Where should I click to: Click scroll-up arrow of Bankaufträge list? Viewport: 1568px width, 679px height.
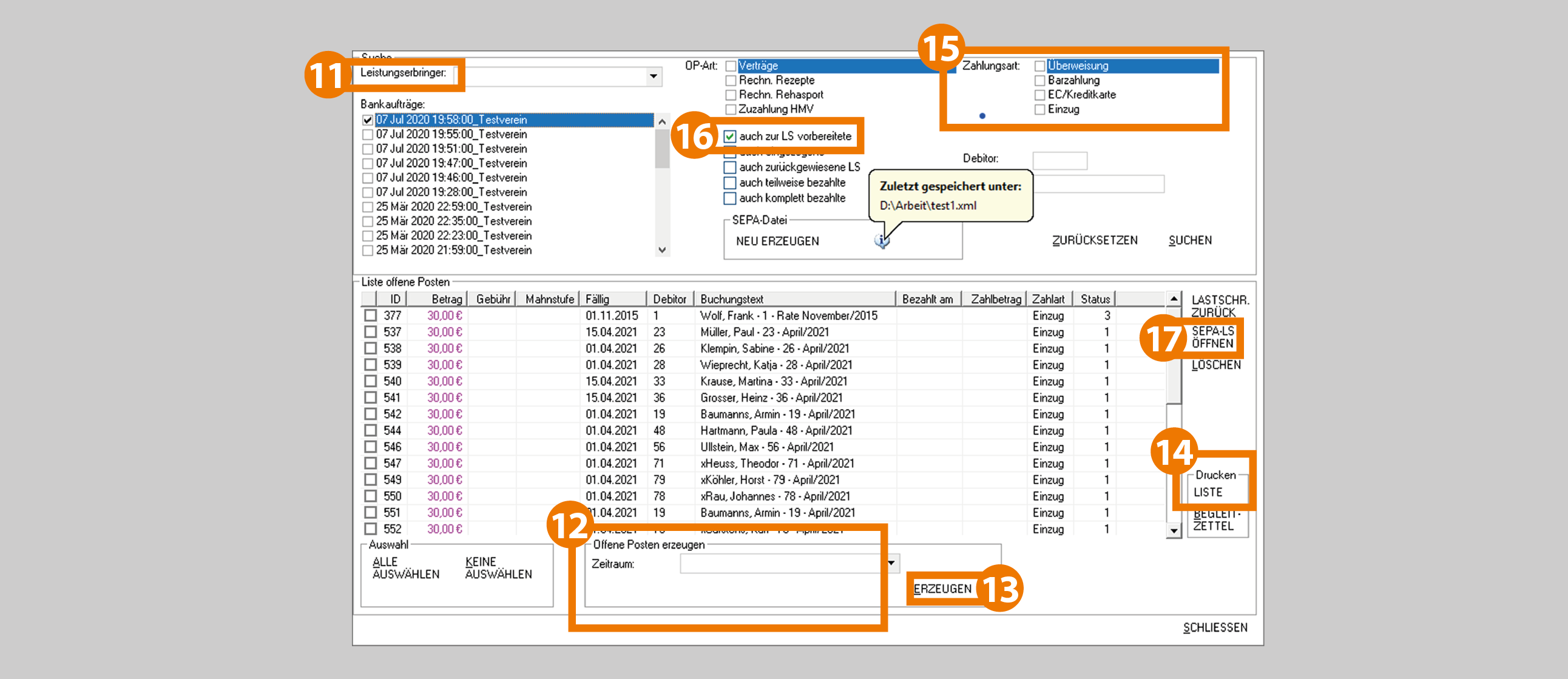pyautogui.click(x=661, y=122)
